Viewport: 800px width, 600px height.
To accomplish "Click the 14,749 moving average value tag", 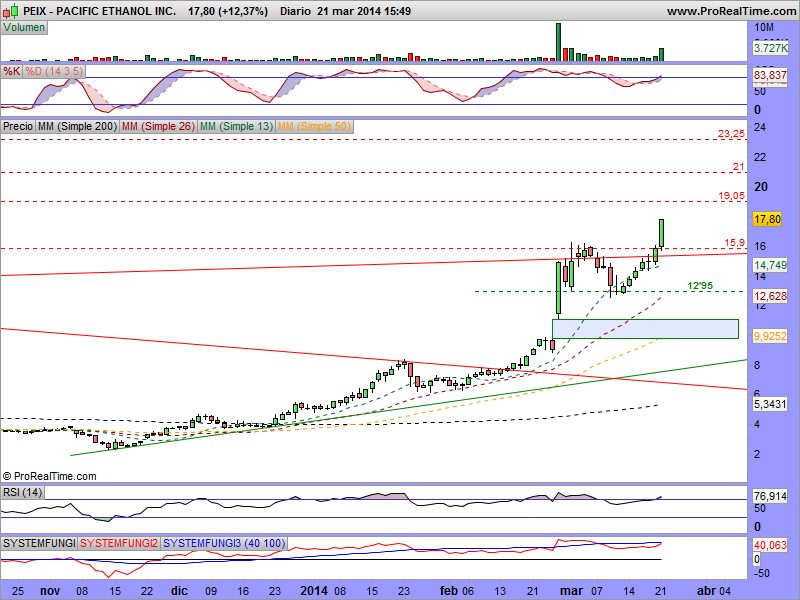I will point(770,265).
